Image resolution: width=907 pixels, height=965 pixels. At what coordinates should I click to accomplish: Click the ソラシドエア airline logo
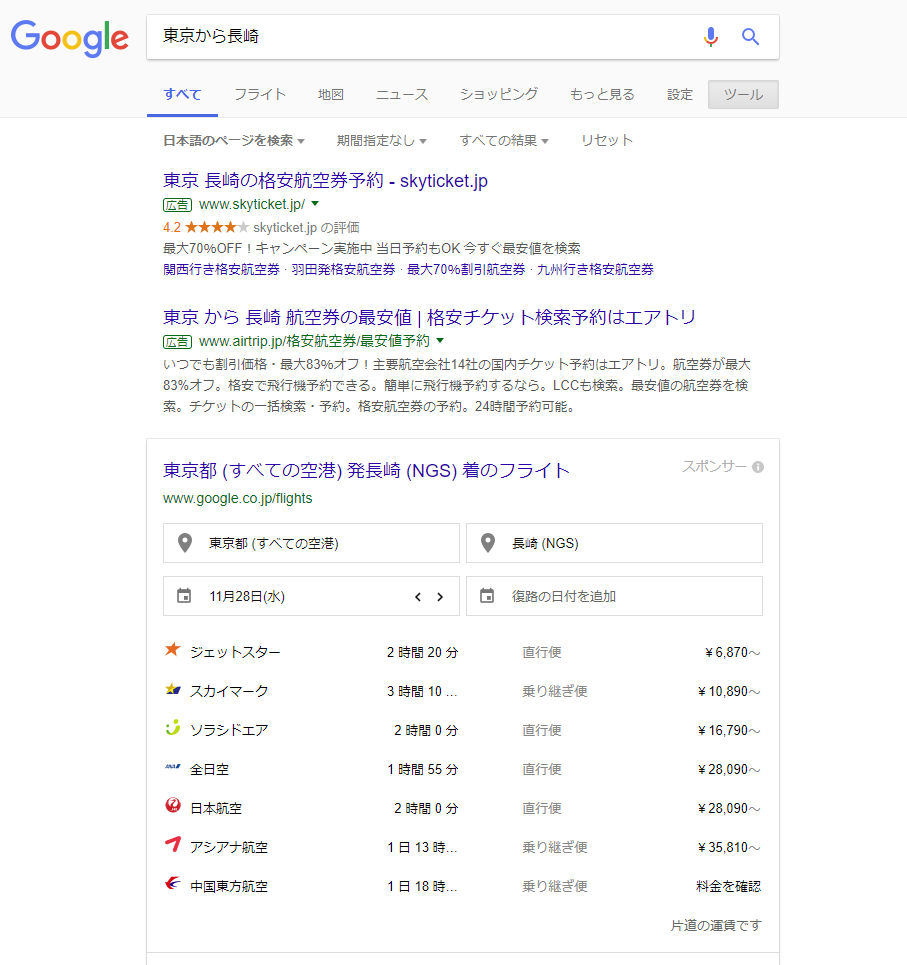point(173,727)
